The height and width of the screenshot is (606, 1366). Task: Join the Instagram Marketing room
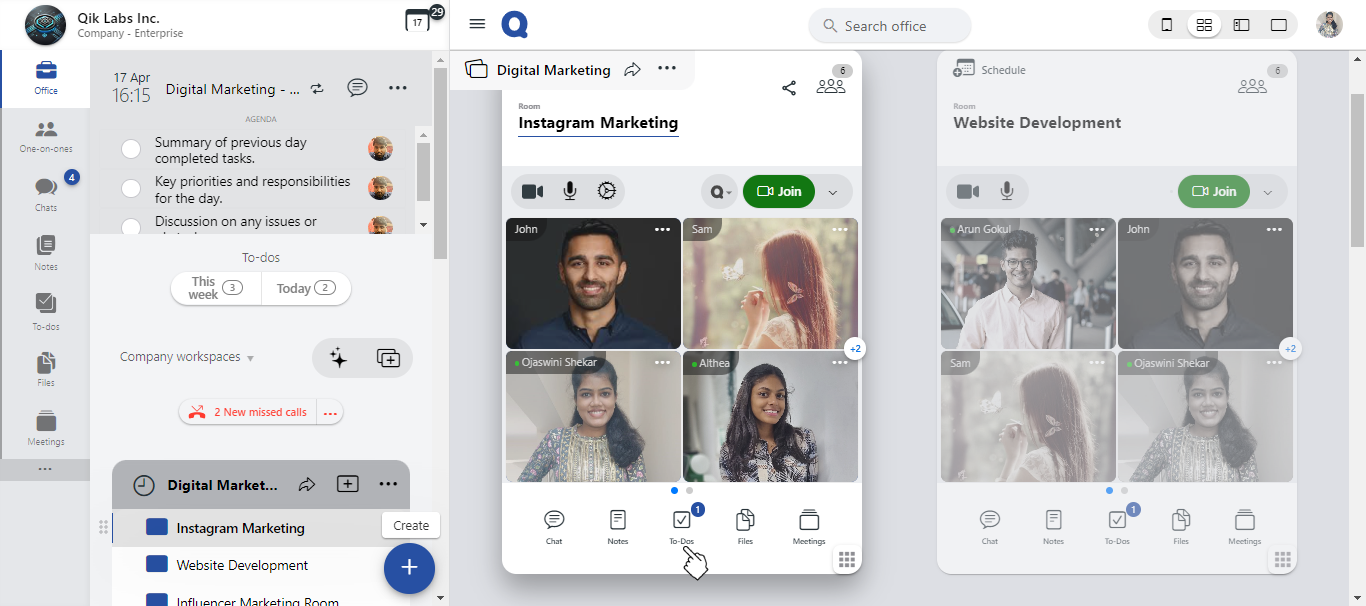pyautogui.click(x=779, y=192)
